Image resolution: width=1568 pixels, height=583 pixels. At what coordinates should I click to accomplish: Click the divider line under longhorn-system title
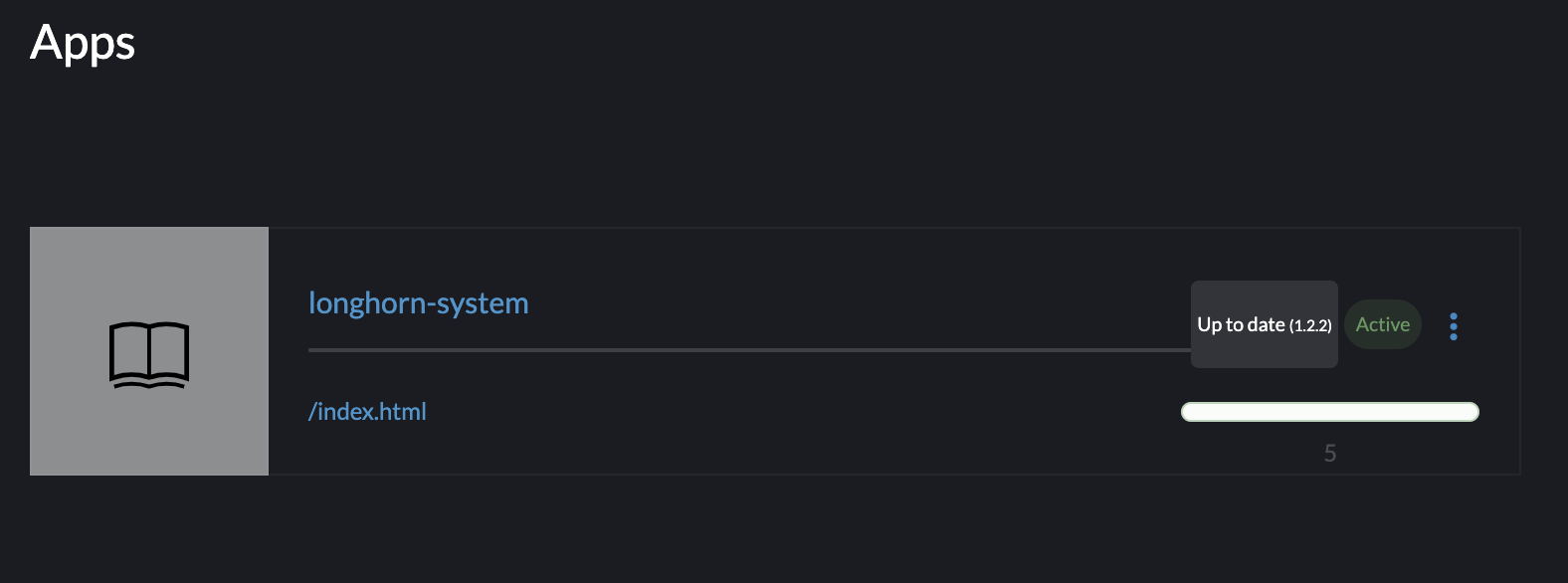(749, 350)
